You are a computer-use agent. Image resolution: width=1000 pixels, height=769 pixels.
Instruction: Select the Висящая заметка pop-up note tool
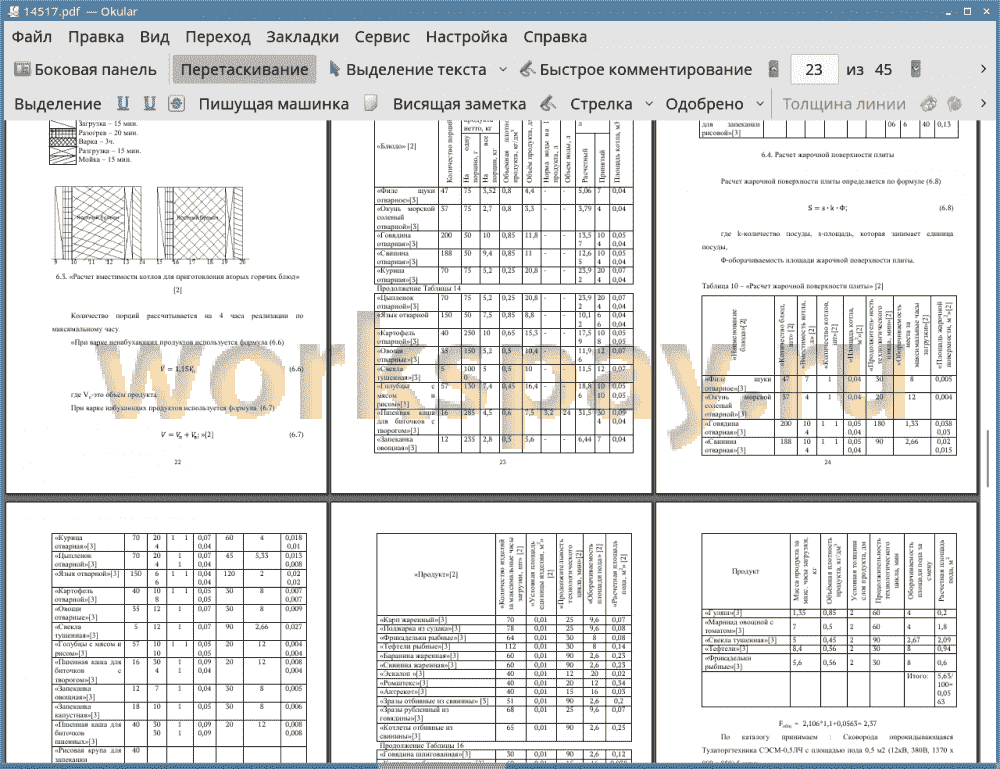point(459,104)
